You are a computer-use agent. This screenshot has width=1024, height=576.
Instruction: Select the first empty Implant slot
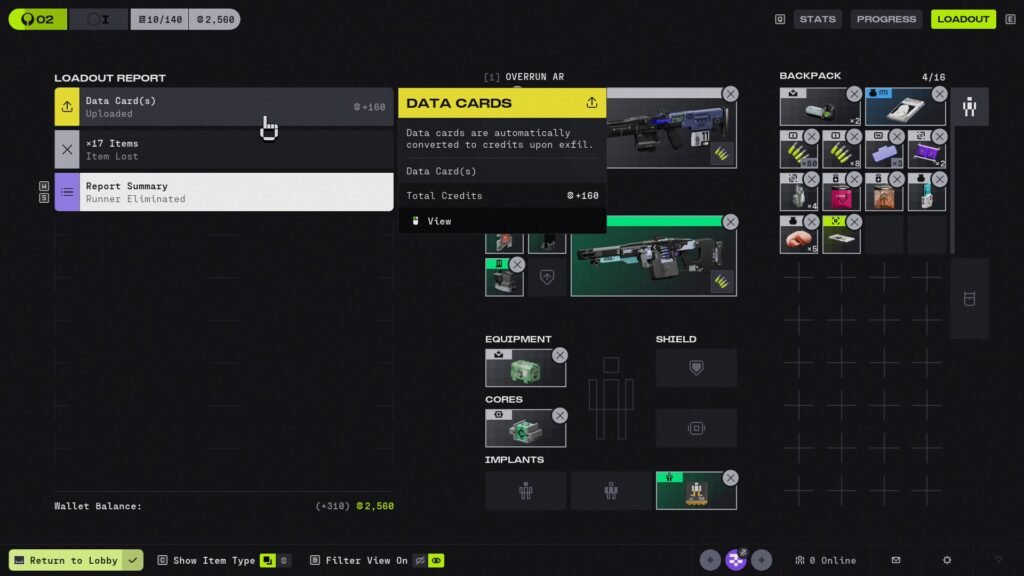tap(525, 490)
